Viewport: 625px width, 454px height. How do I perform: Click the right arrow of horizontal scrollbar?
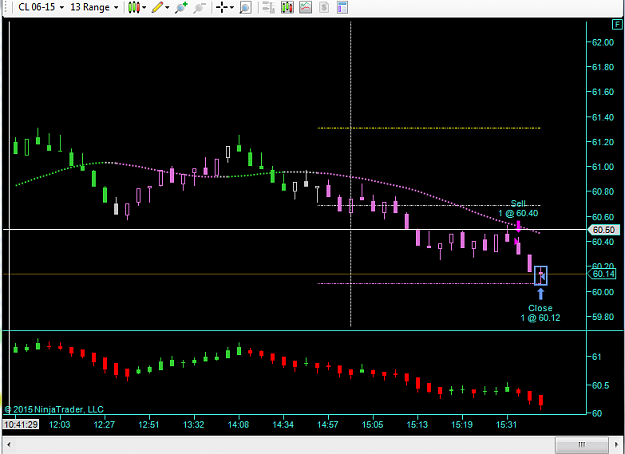617,444
